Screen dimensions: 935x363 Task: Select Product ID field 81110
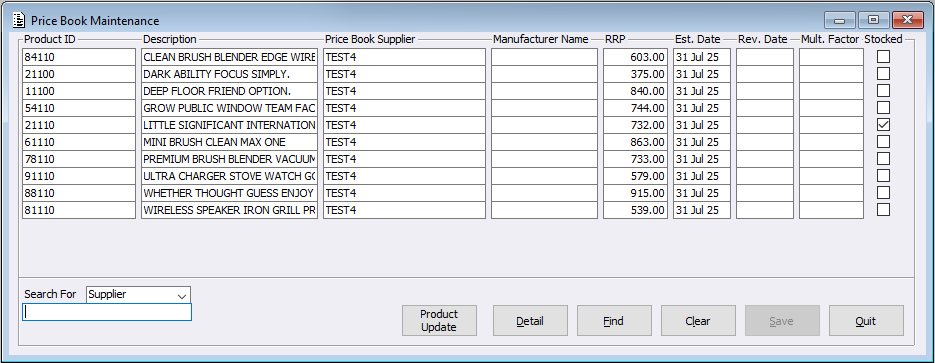tap(79, 210)
